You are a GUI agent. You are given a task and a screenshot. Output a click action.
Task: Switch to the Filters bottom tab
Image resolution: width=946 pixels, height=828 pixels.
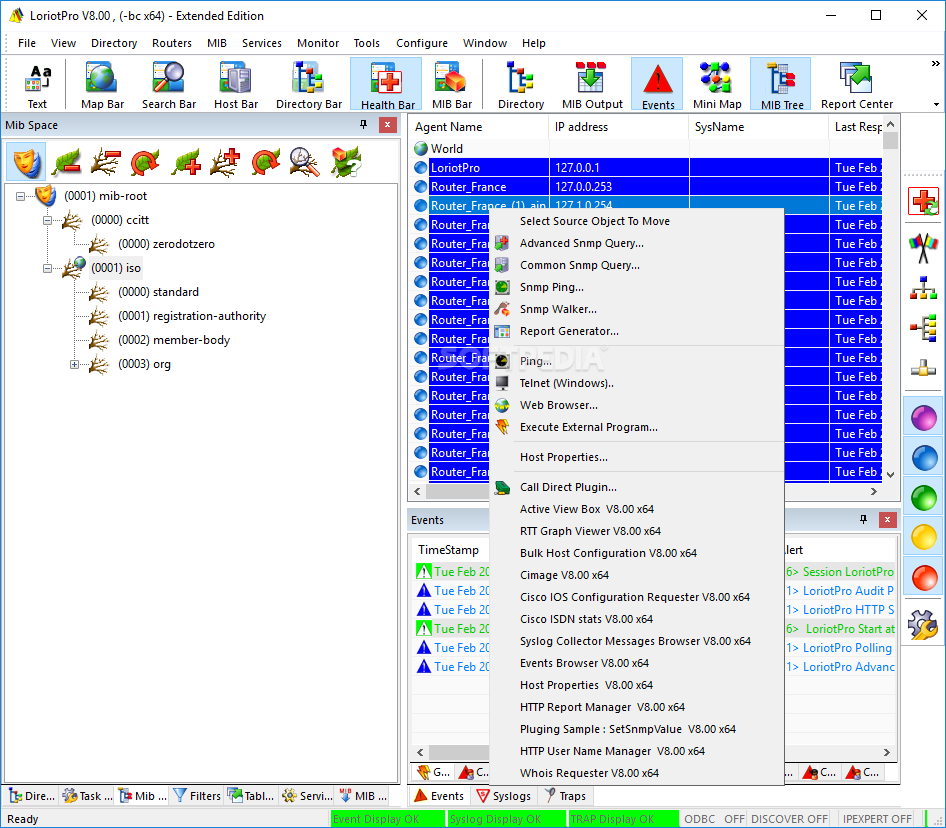[197, 796]
